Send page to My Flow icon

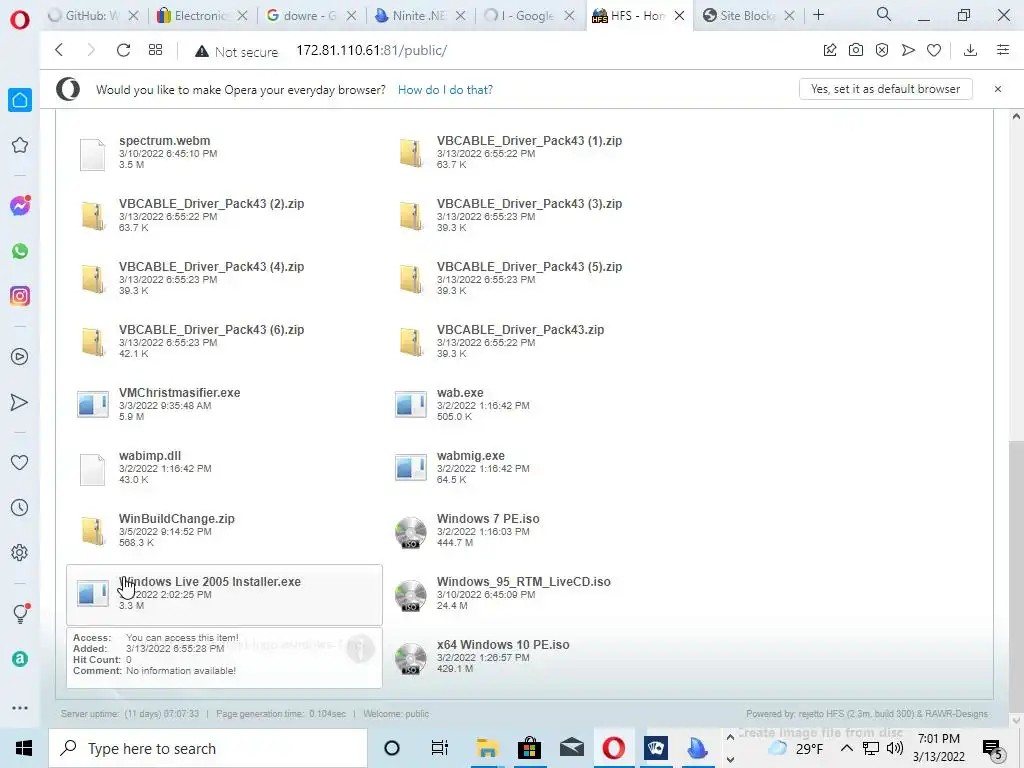coord(908,50)
